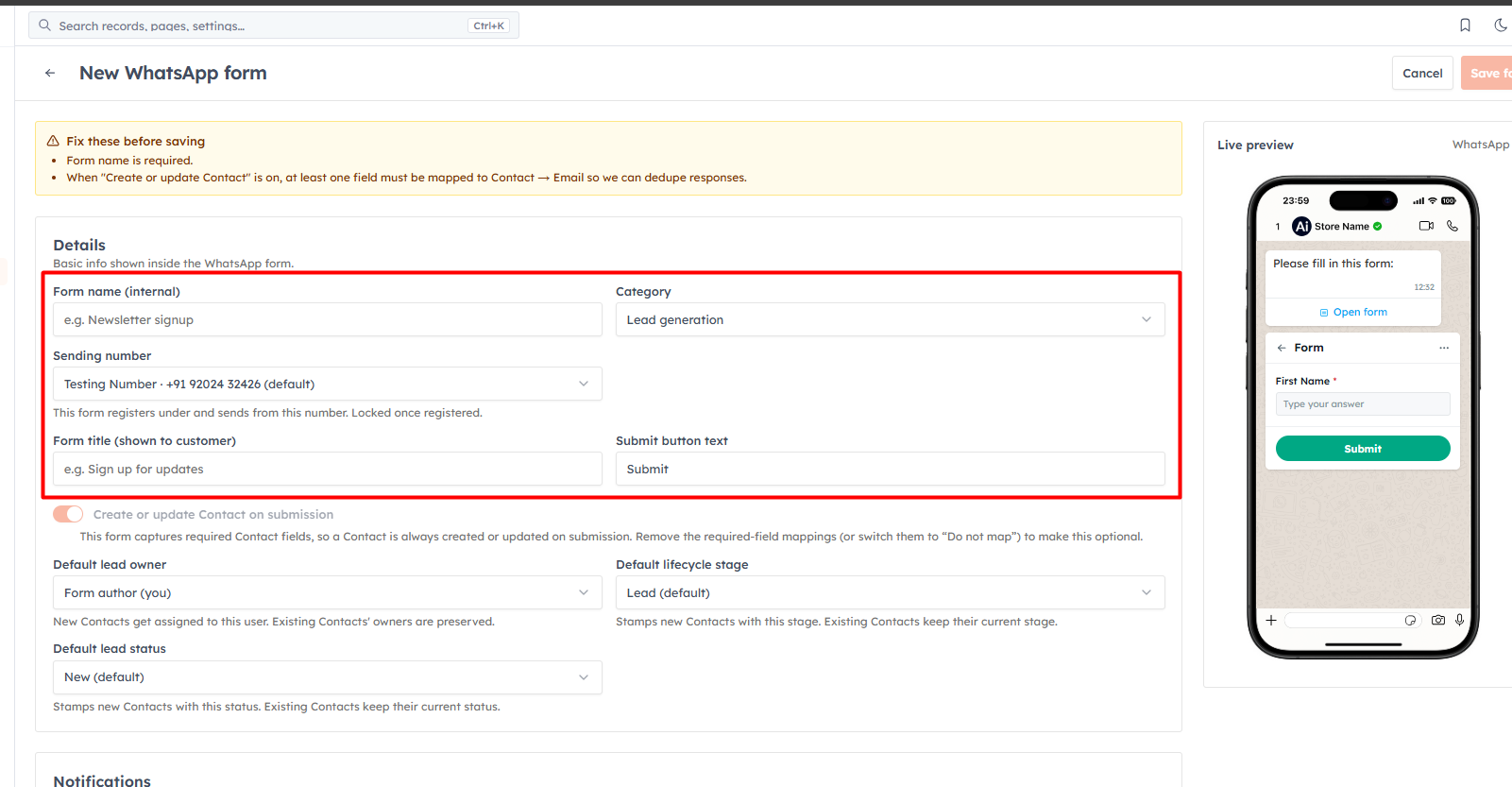
Task: Click the back arrow beside New WhatsApp form
Action: coord(50,73)
